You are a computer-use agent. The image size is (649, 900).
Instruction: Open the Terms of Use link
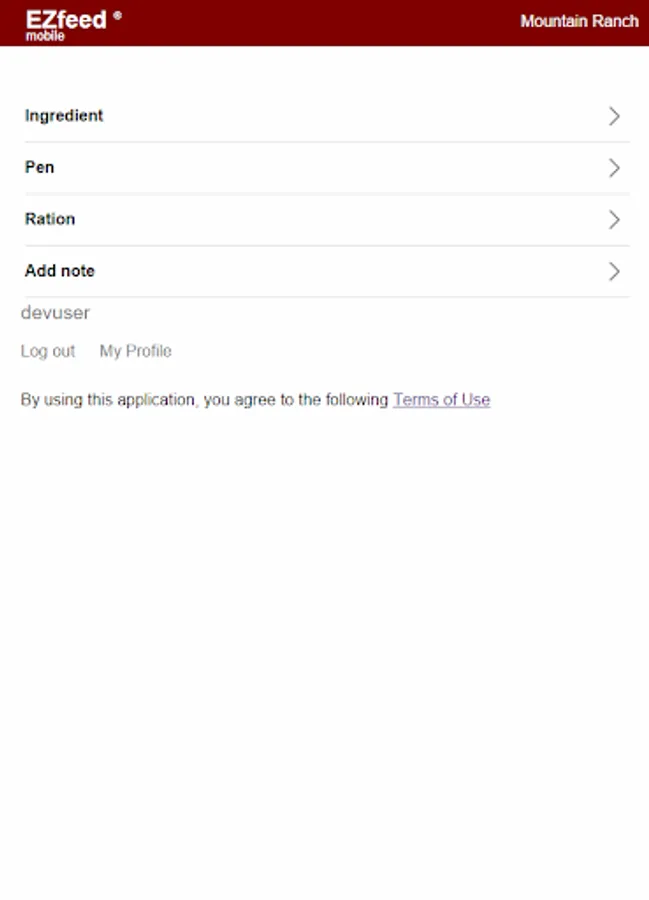[441, 400]
